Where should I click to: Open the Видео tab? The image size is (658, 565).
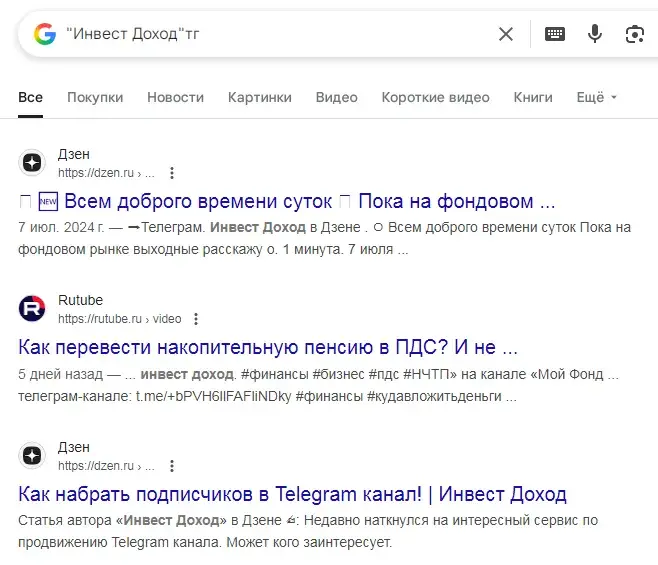point(337,97)
